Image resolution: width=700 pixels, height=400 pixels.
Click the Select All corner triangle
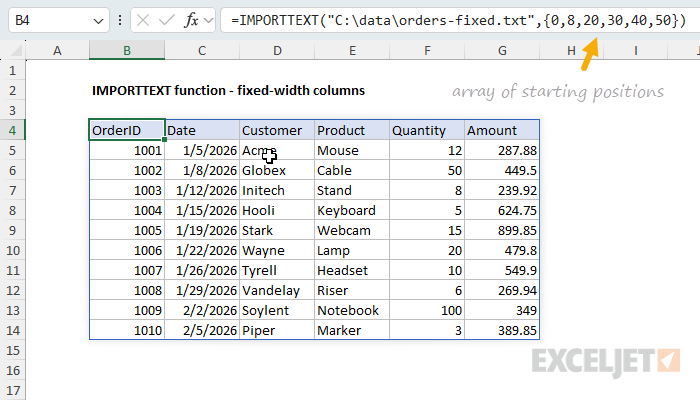click(x=16, y=51)
